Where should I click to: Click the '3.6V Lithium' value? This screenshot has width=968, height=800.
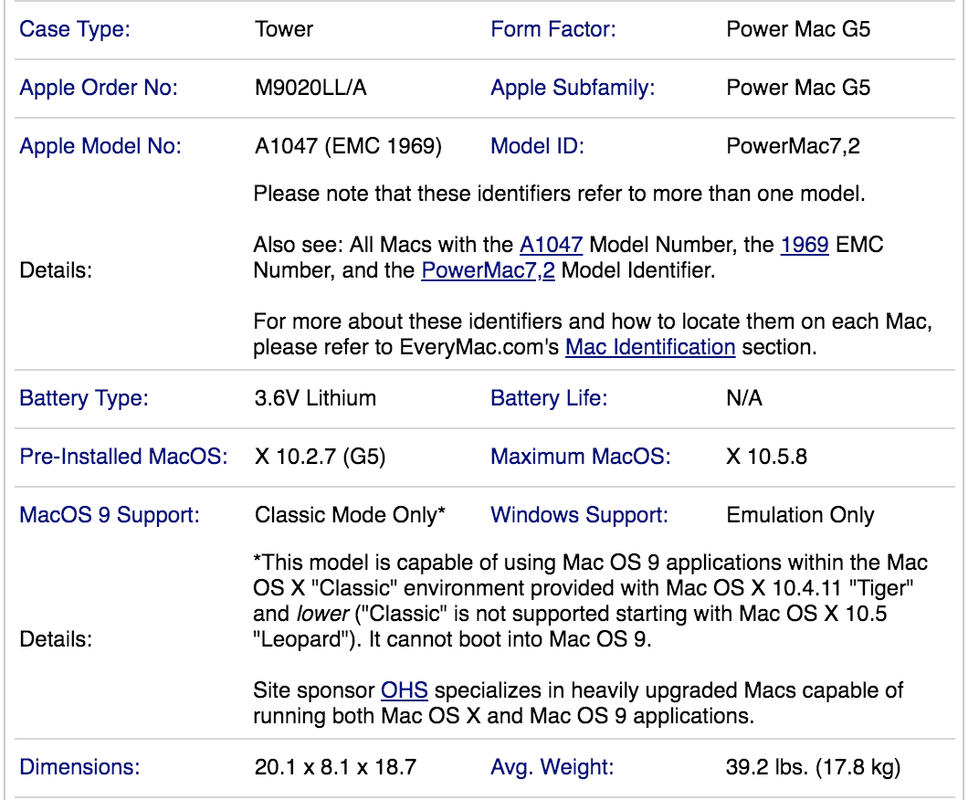click(x=315, y=398)
